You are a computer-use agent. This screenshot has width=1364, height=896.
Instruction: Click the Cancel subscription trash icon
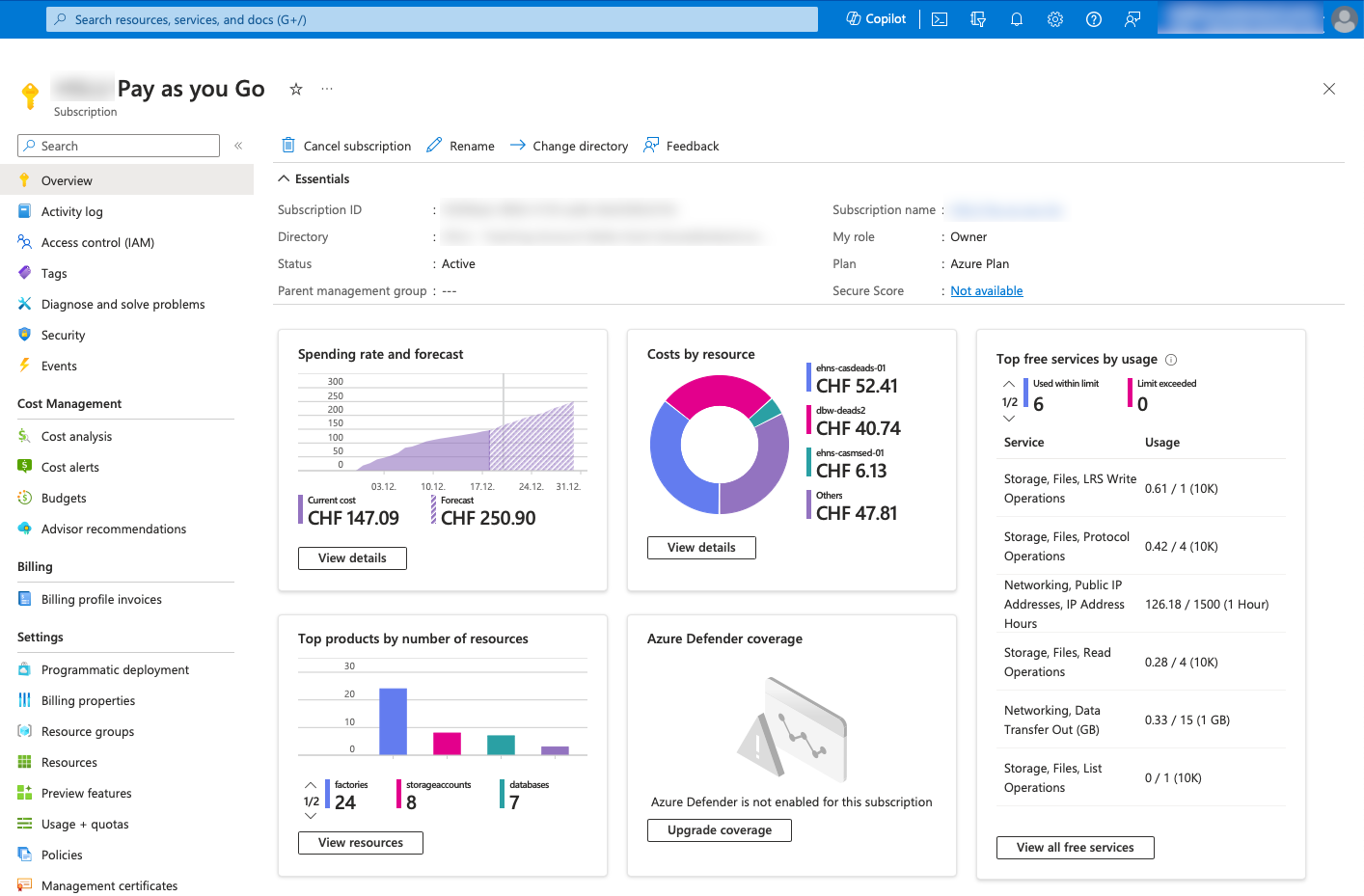point(288,146)
